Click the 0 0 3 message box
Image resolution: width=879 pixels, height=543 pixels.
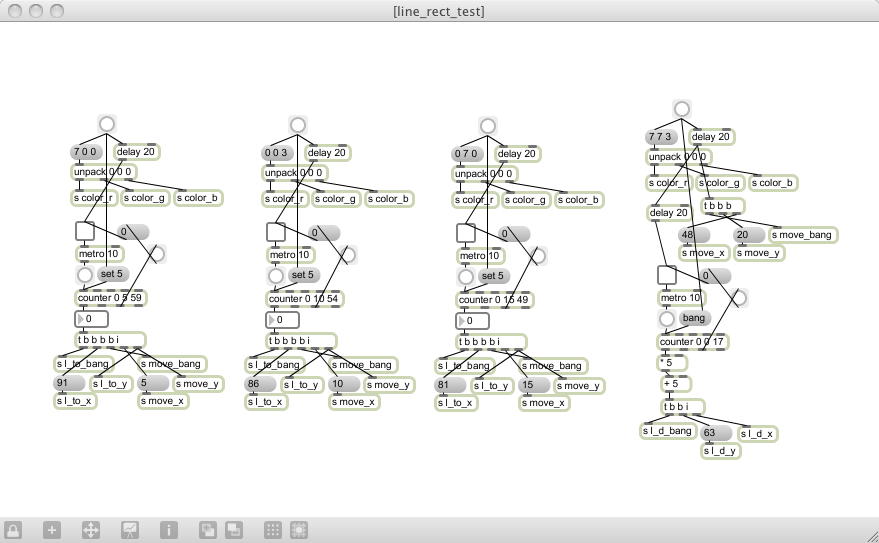point(277,153)
